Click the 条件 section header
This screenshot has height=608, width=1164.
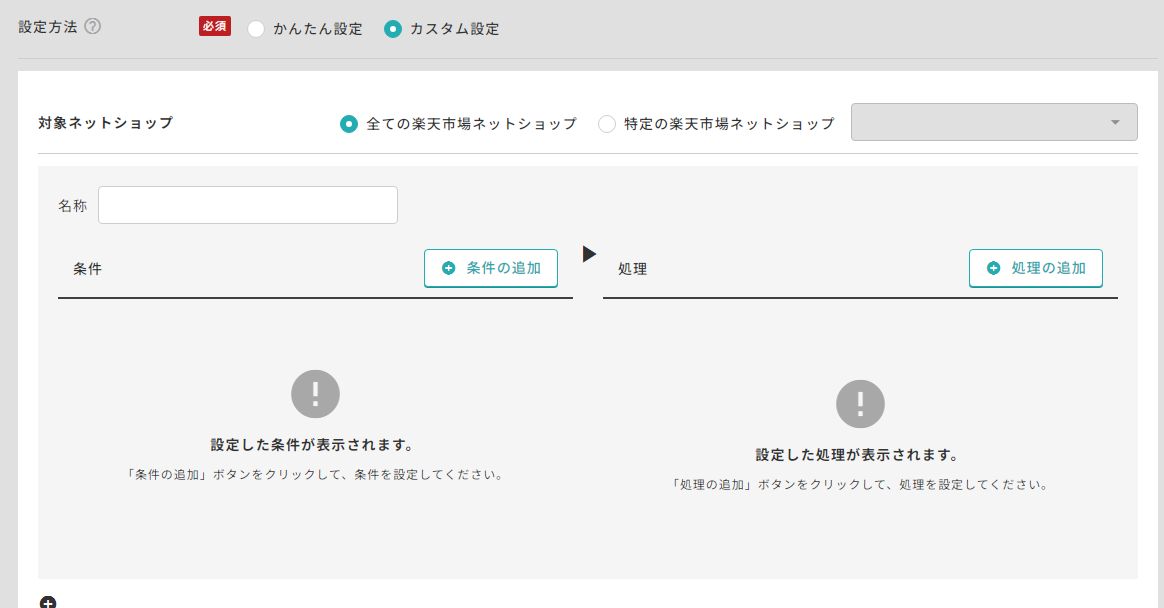(87, 269)
